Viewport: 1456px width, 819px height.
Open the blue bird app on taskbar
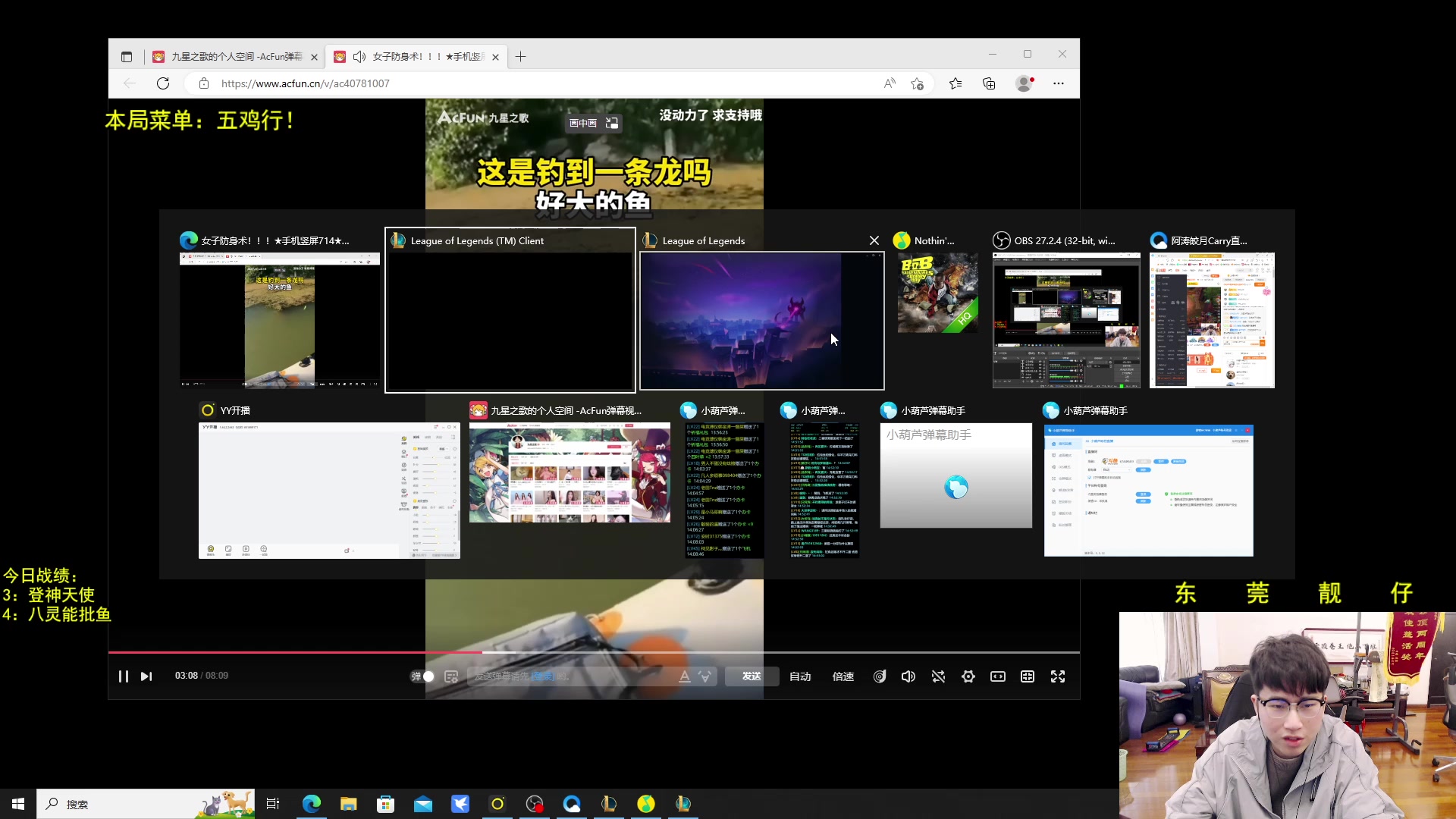tap(460, 804)
